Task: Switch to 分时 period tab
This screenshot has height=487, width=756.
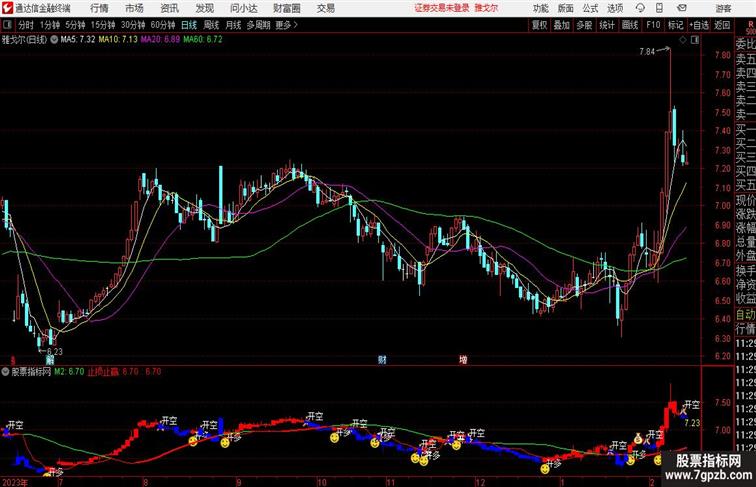Action: (26, 25)
